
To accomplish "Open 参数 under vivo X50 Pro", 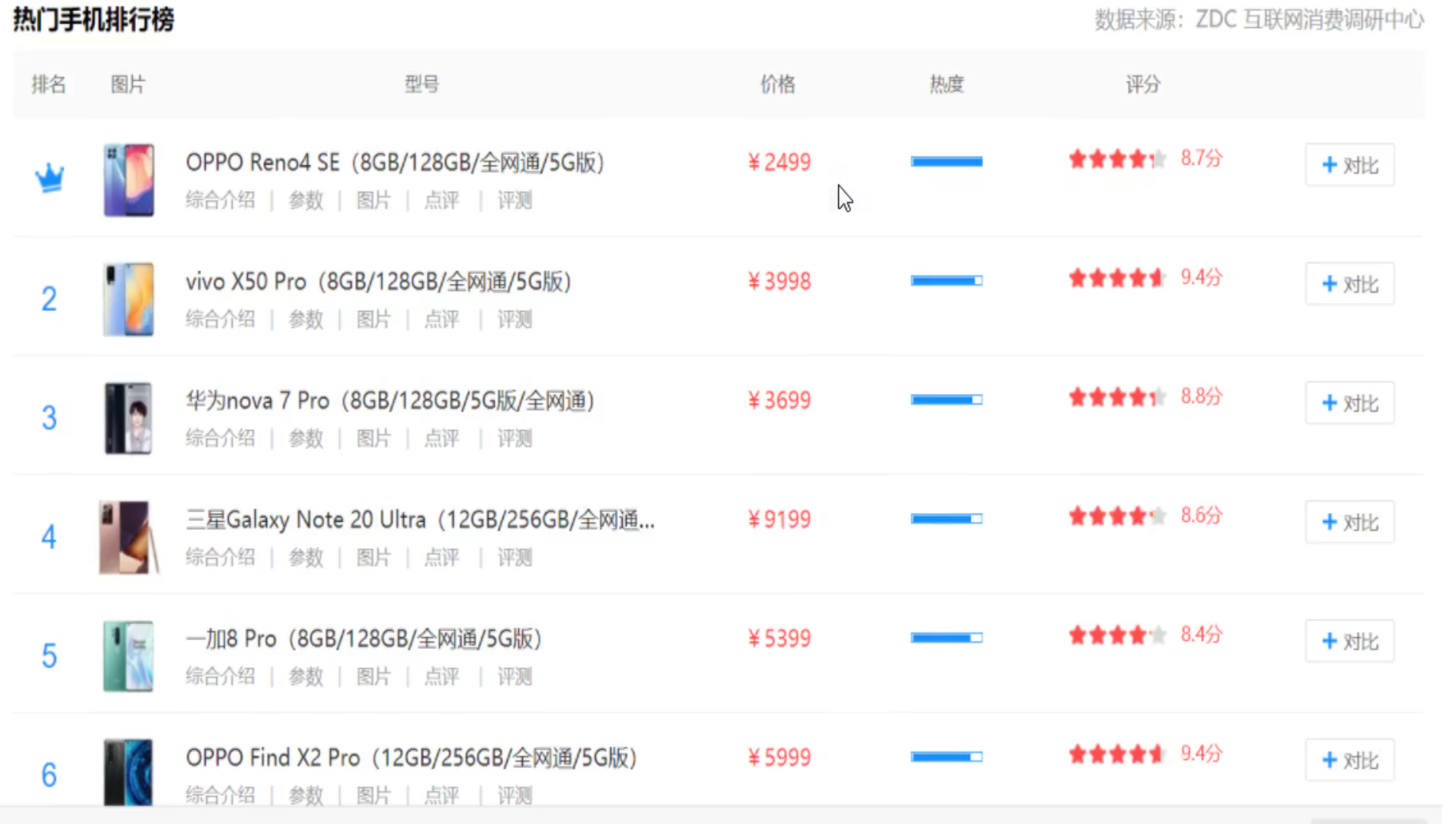I will [x=305, y=320].
